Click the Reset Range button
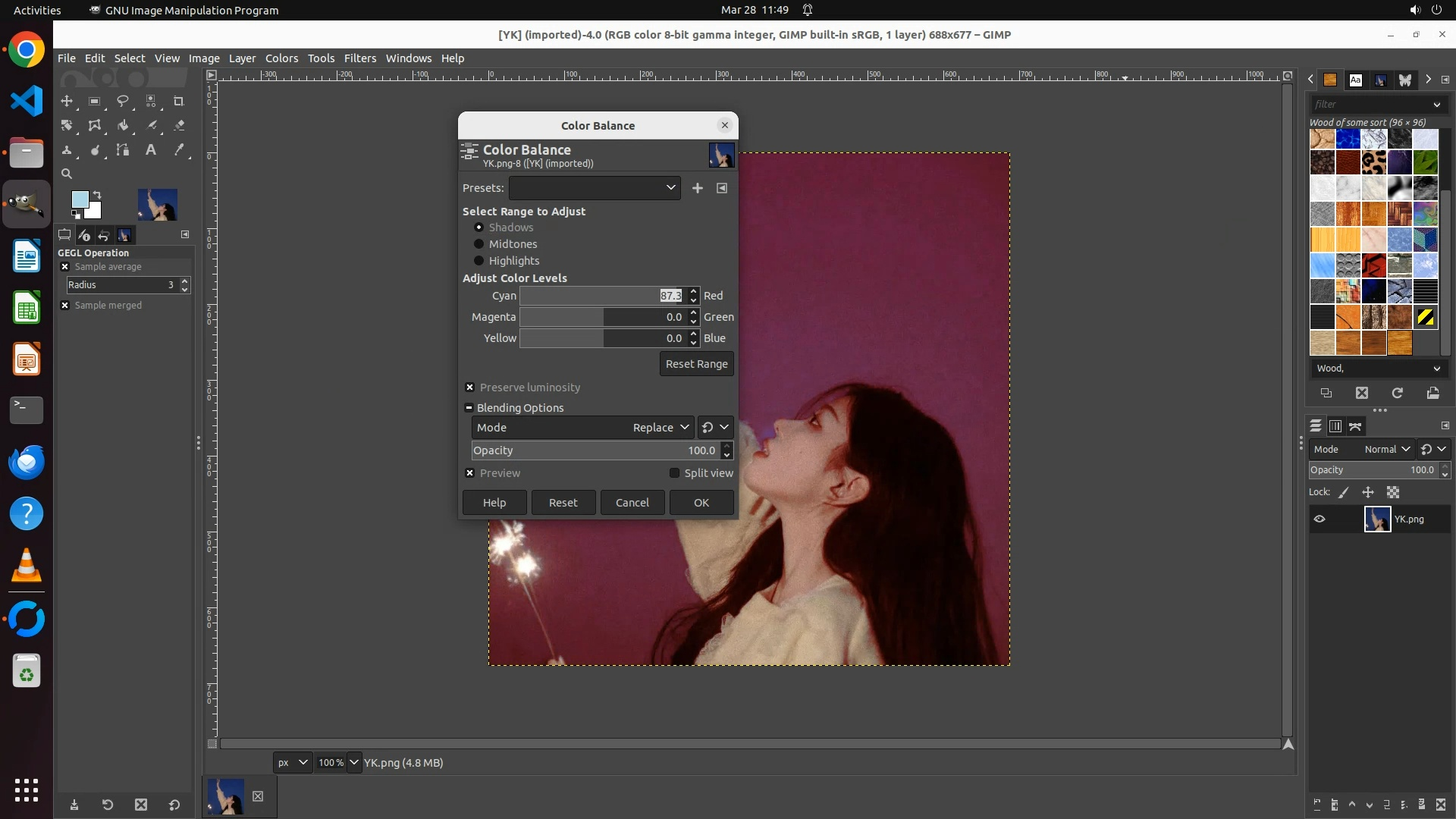This screenshot has height=819, width=1456. 696,364
